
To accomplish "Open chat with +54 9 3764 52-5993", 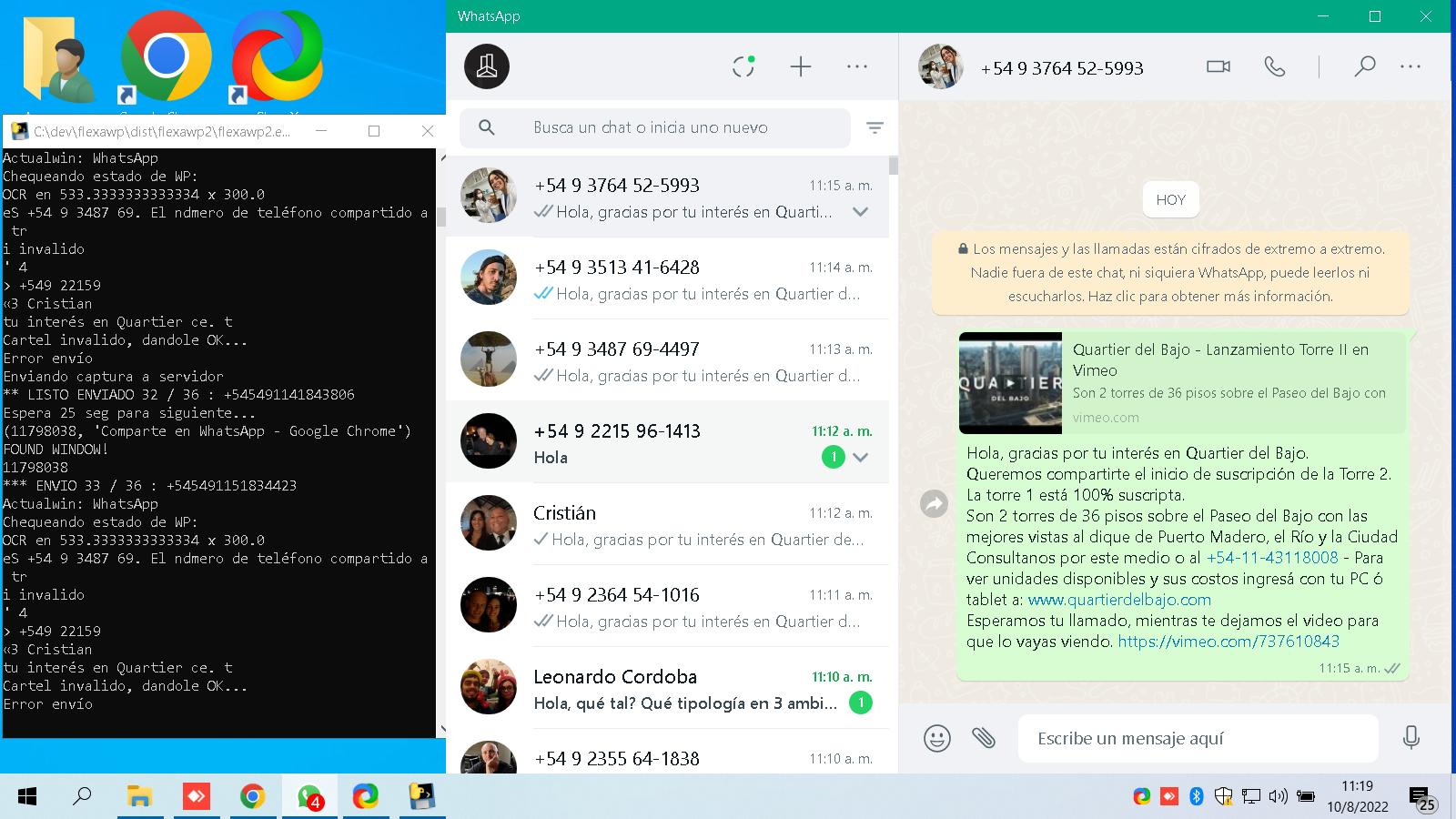I will (x=667, y=197).
